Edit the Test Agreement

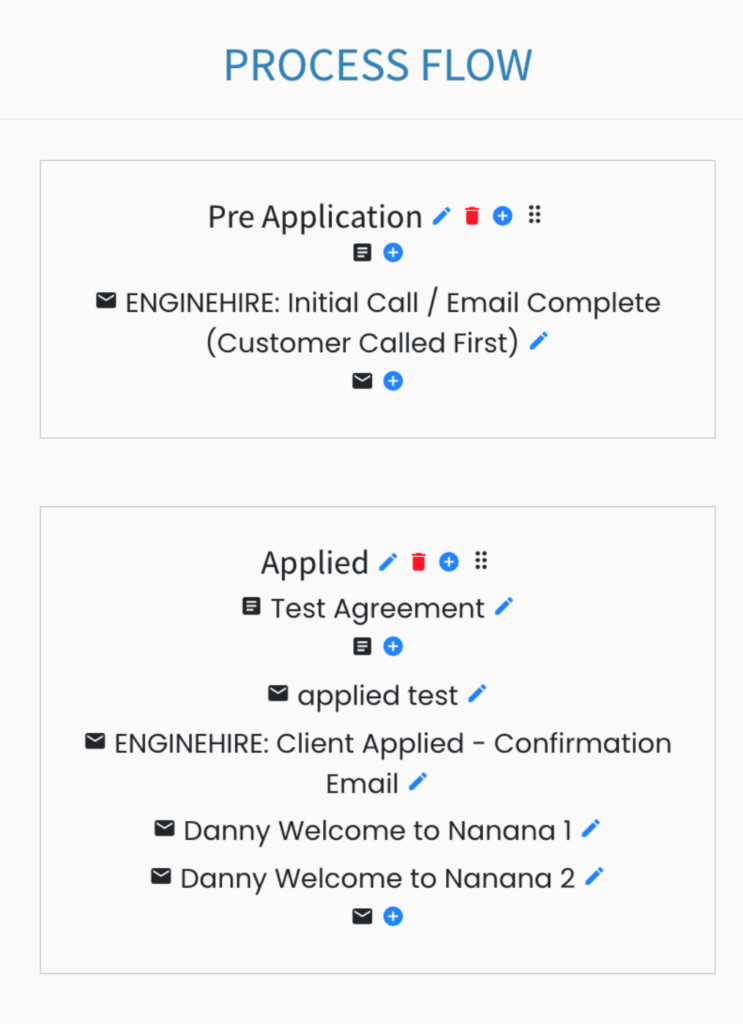point(505,605)
